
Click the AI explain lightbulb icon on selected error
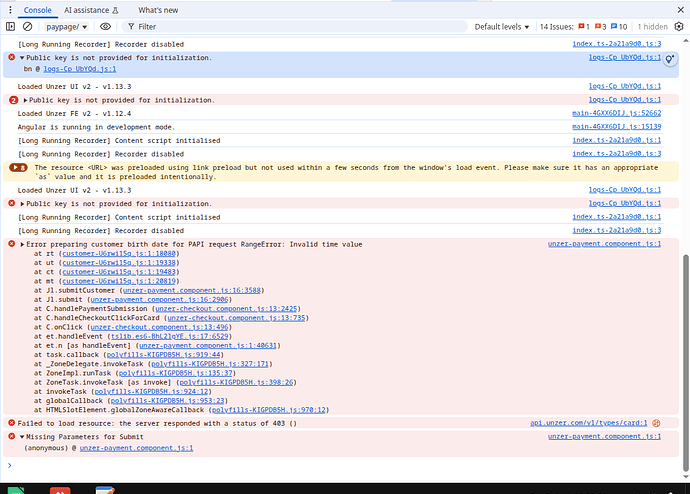670,59
